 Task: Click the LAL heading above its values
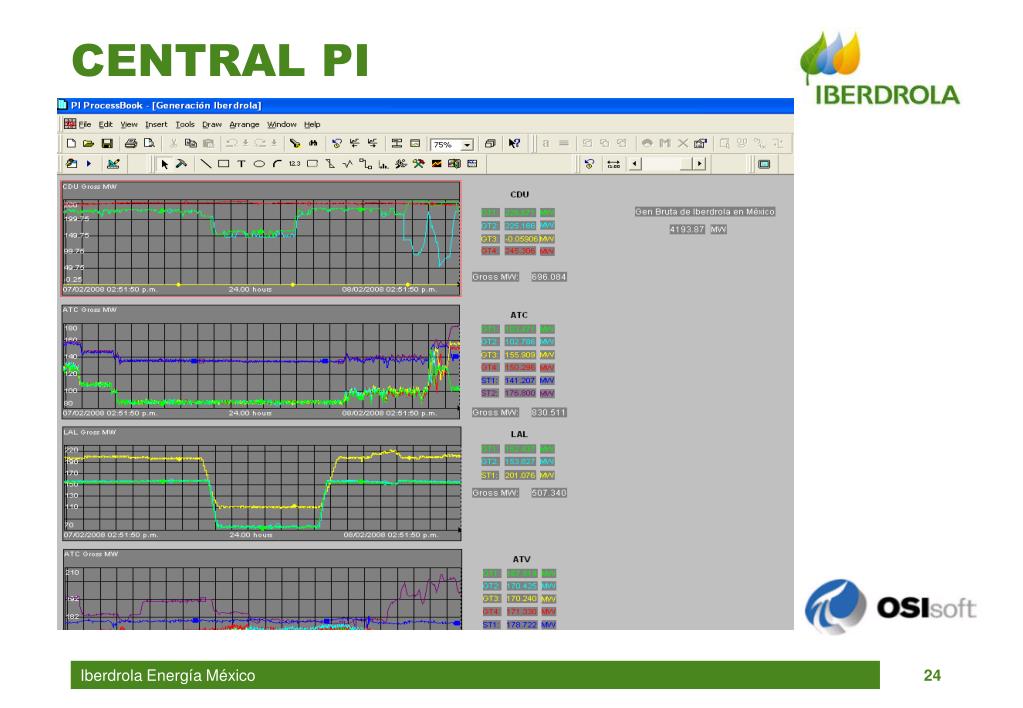click(x=519, y=434)
